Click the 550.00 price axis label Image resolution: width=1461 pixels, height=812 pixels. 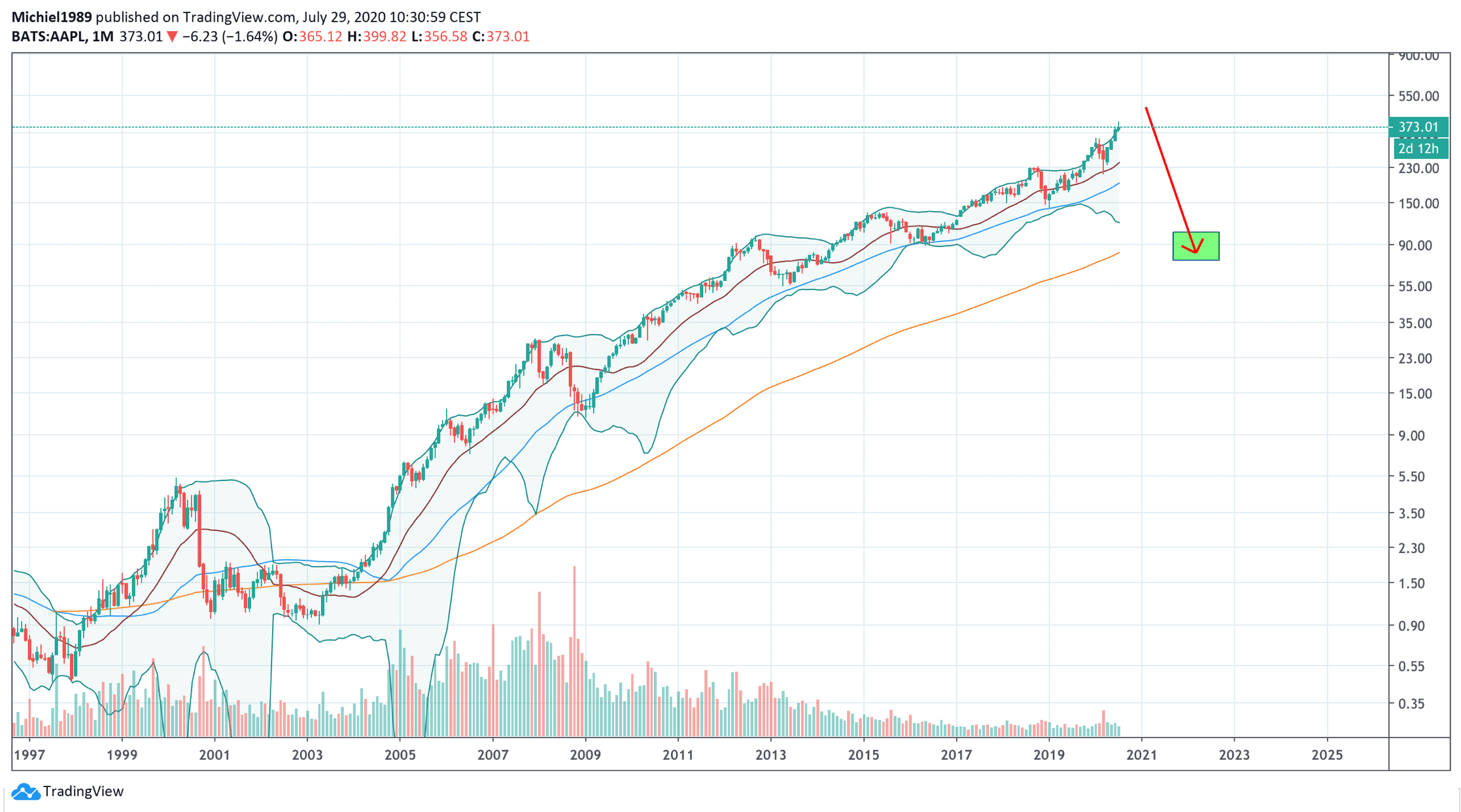pos(1418,96)
